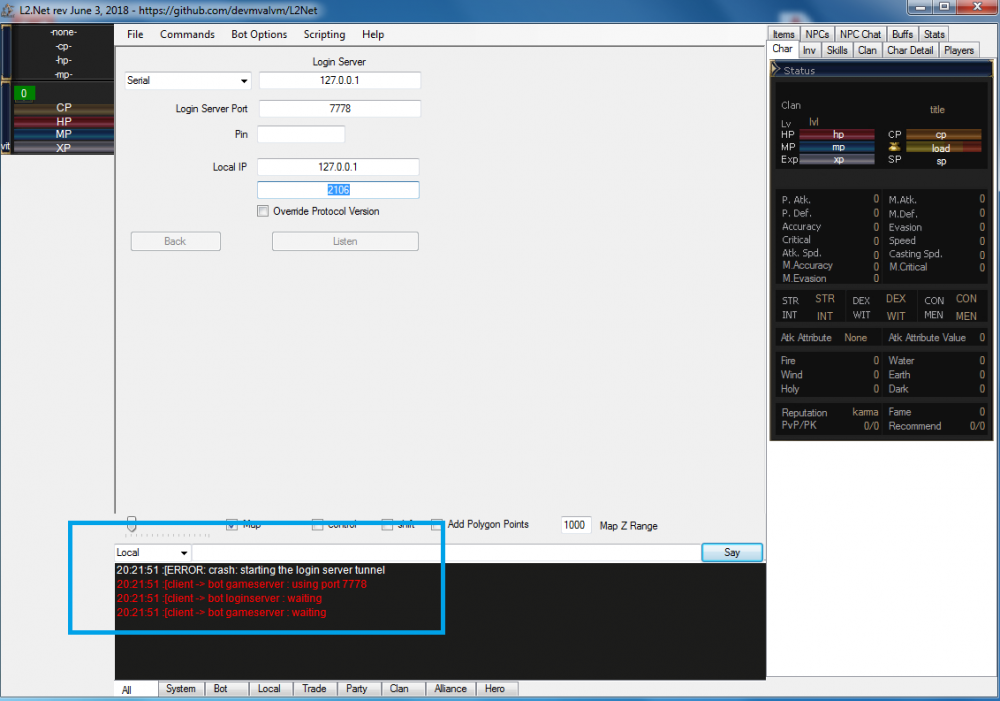Click the weight load icon in Status
Viewport: 1000px width, 701px height.
pos(894,147)
